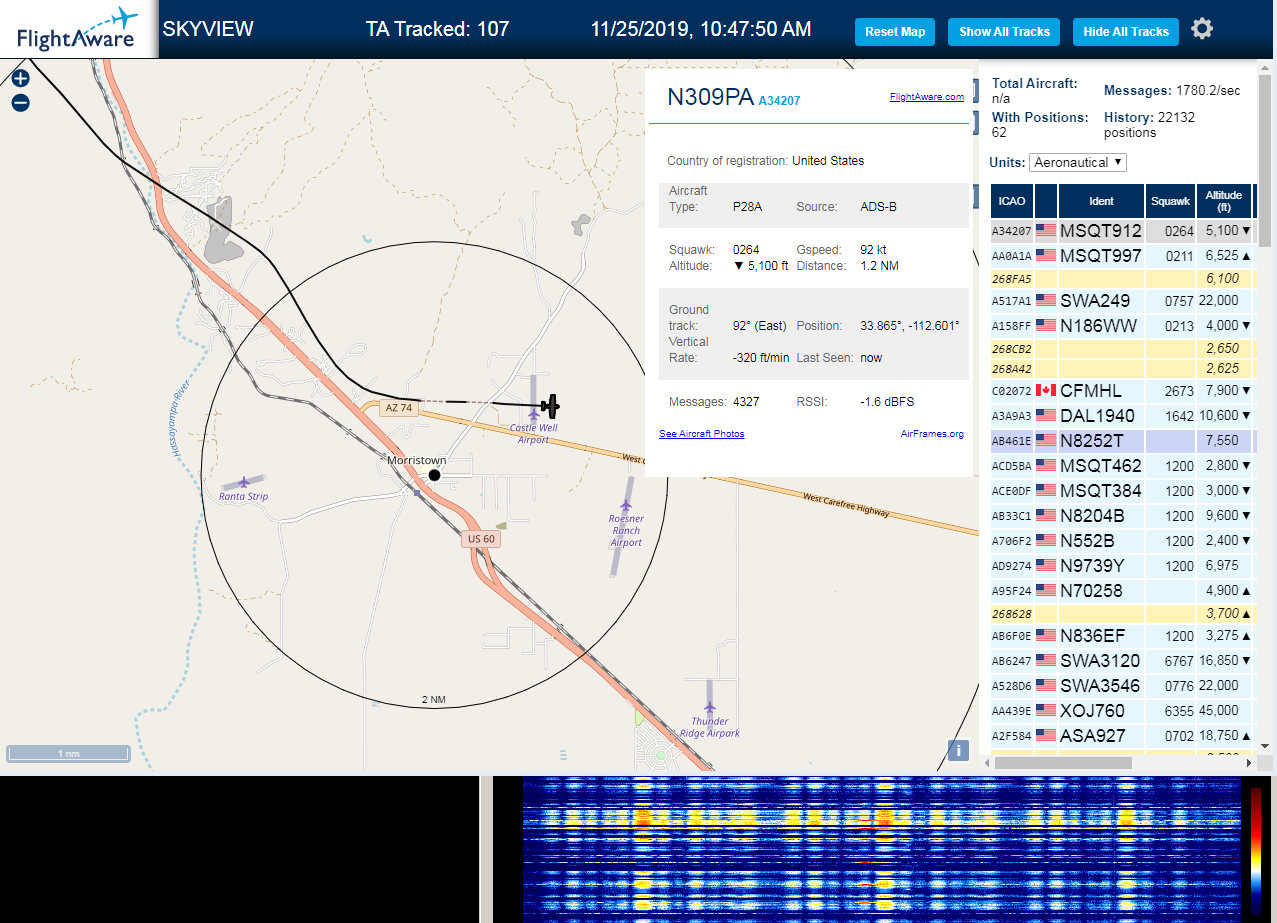The height and width of the screenshot is (923, 1277).
Task: Click the black receiver site dot near Morristown
Action: pos(434,475)
